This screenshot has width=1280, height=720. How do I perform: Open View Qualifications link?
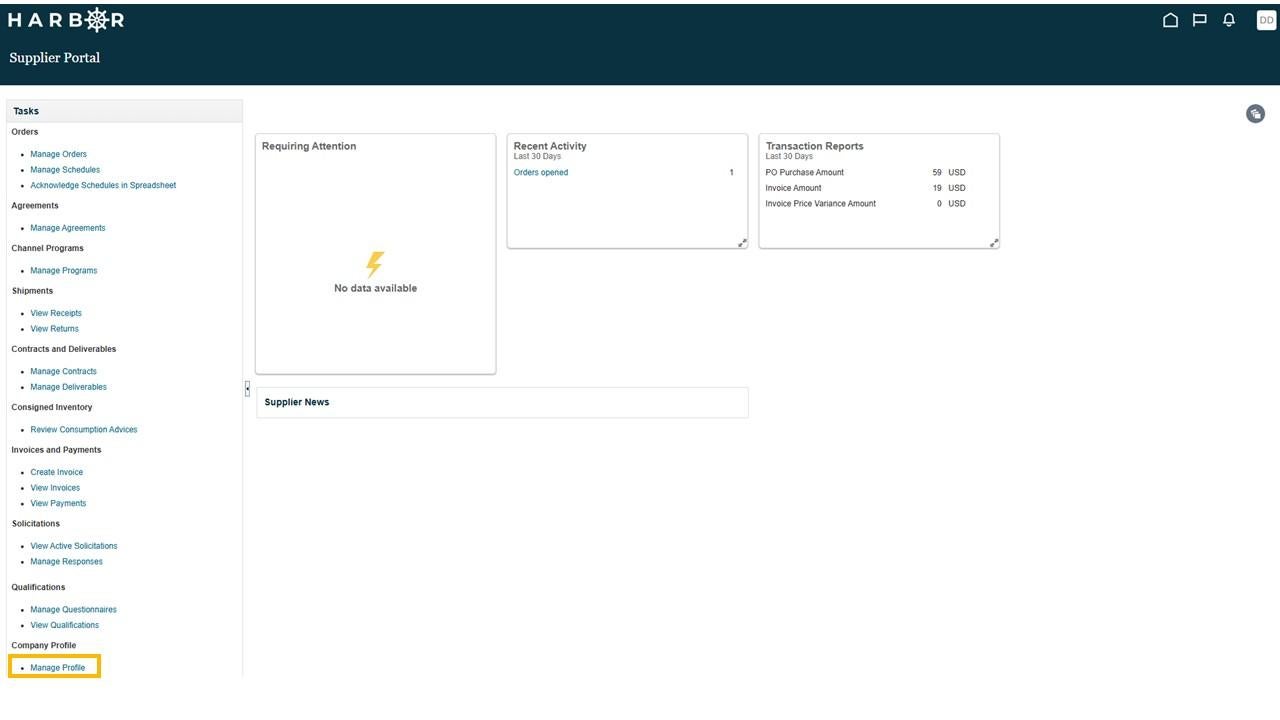[x=65, y=625]
